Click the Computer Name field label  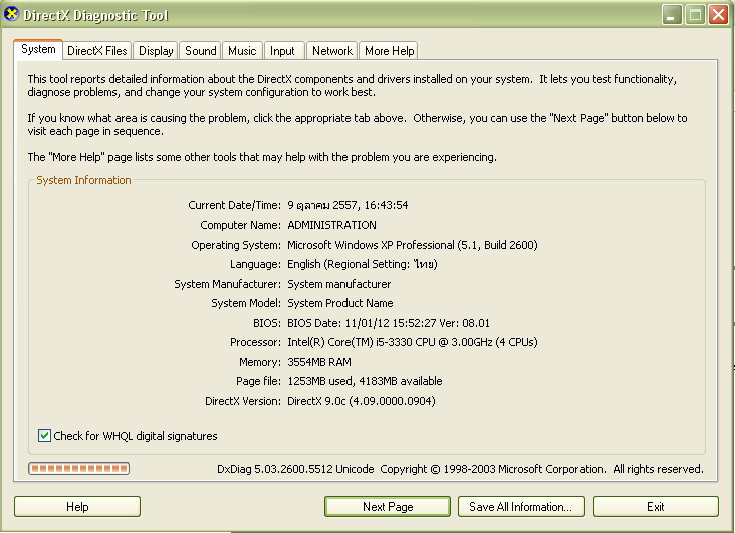click(x=240, y=225)
